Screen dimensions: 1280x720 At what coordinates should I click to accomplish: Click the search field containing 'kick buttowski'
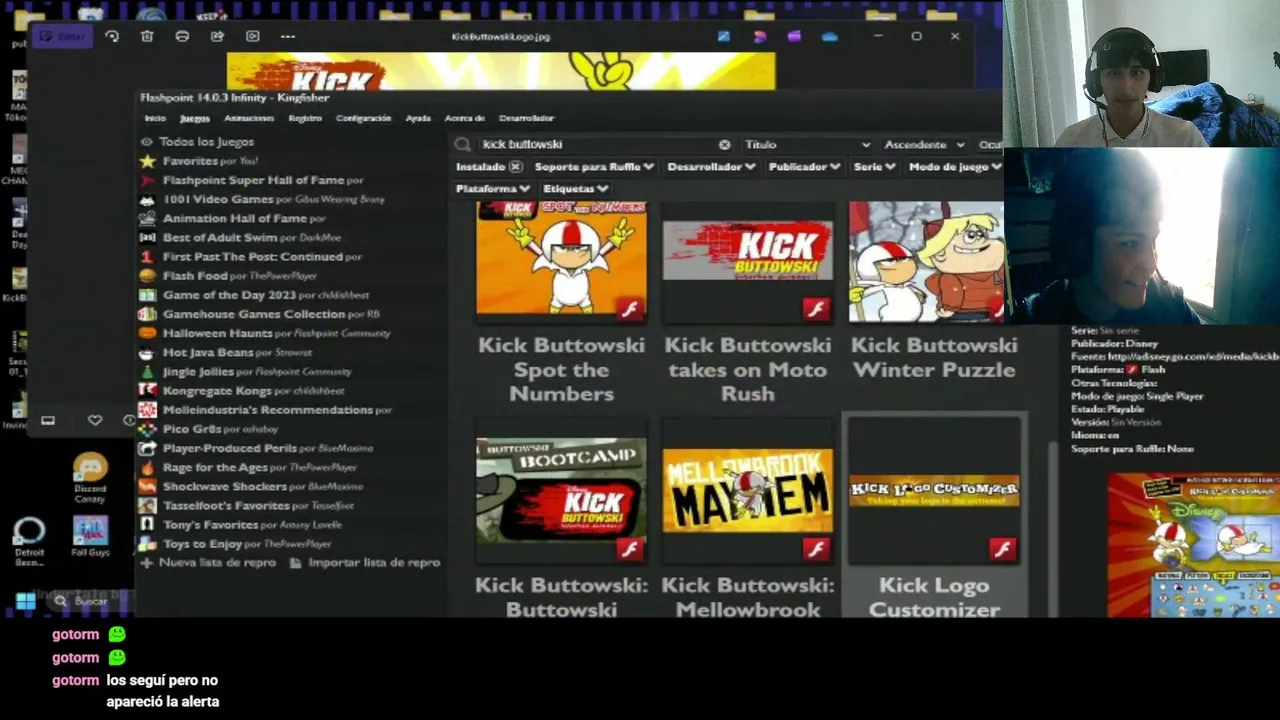pyautogui.click(x=596, y=144)
